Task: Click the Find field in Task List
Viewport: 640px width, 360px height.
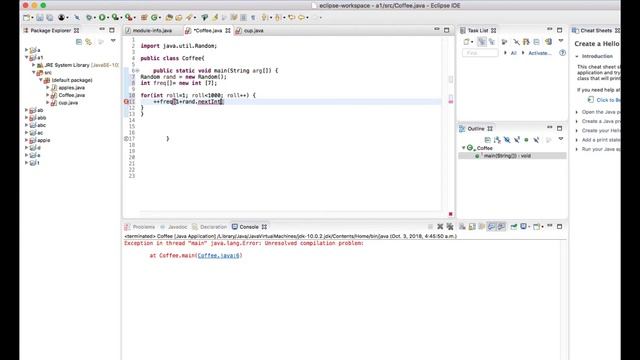Action: tap(480, 53)
